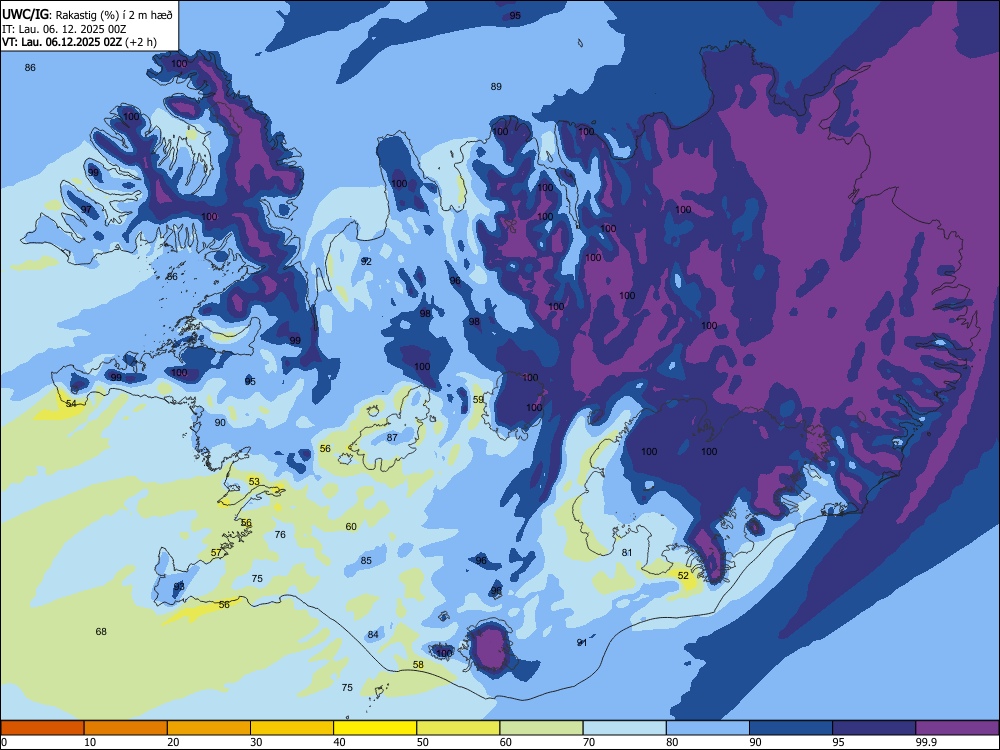Click the amber 20–30 legend swatch
Image resolution: width=1000 pixels, height=750 pixels.
click(x=209, y=728)
